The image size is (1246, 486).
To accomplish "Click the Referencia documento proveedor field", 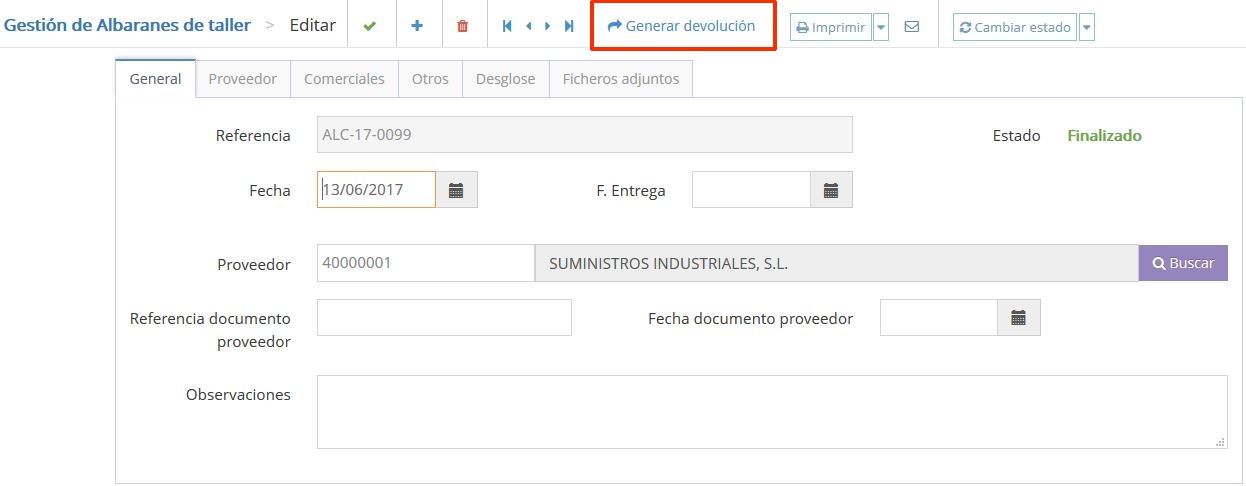I will click(x=444, y=318).
